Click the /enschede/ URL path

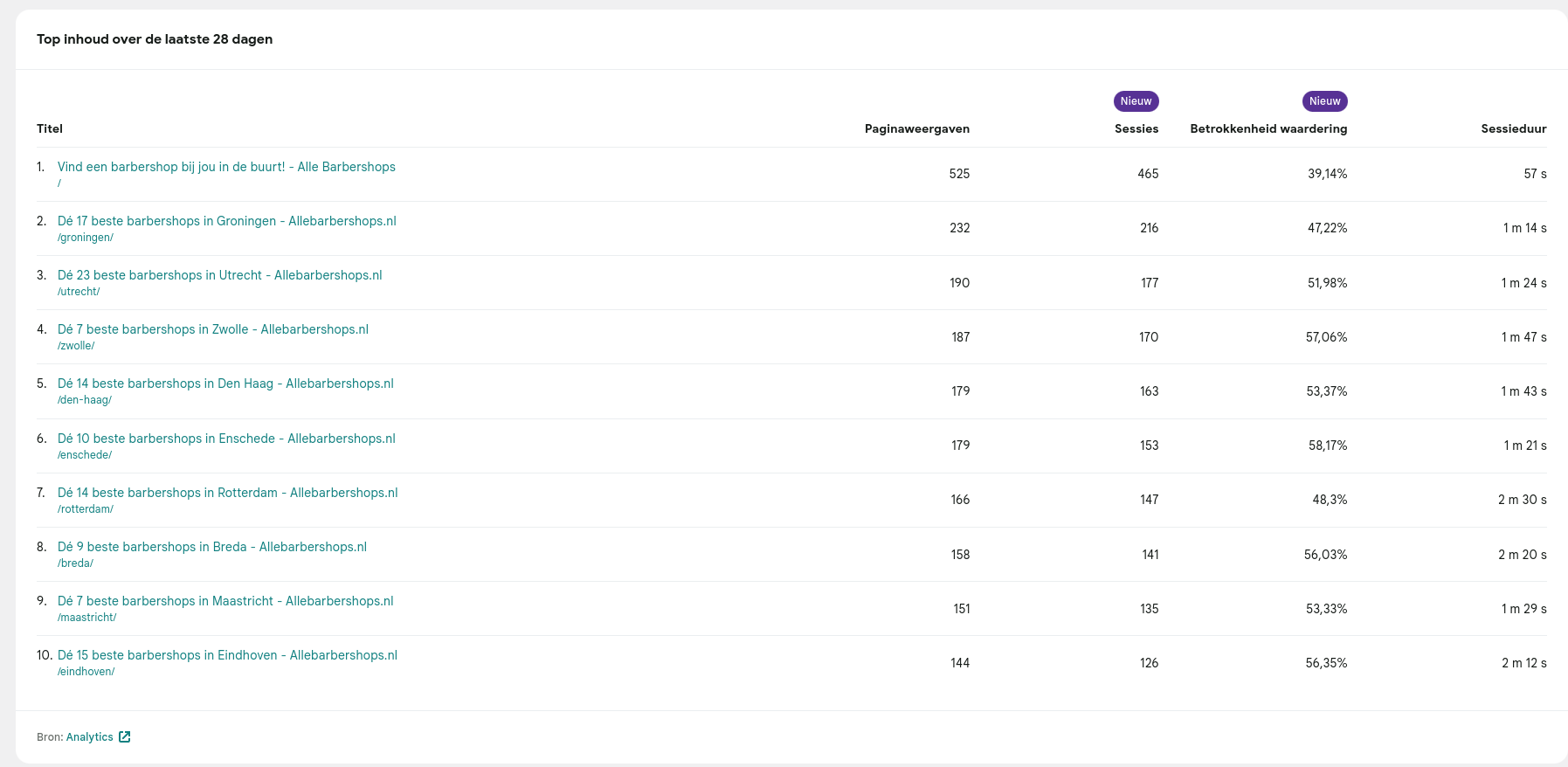click(x=85, y=455)
